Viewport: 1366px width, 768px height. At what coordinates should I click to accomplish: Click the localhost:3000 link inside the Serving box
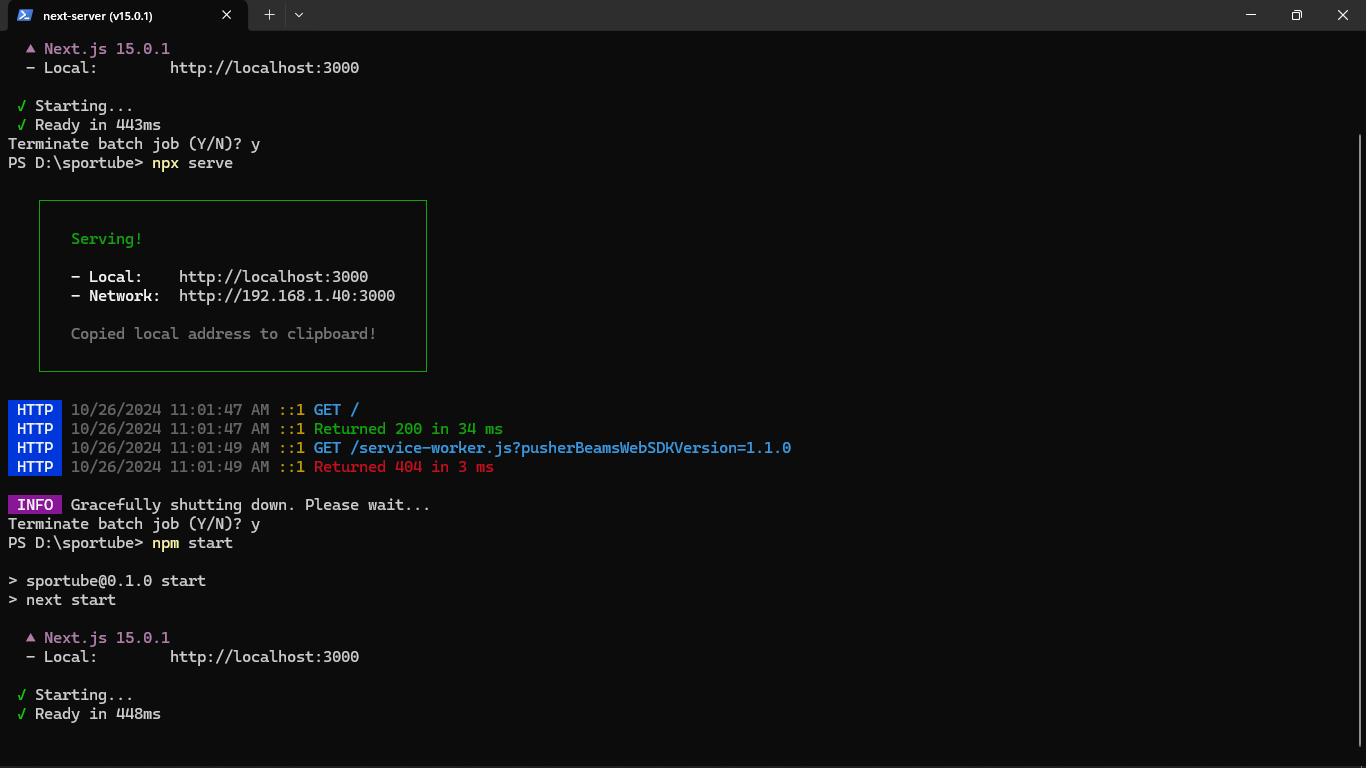click(273, 277)
